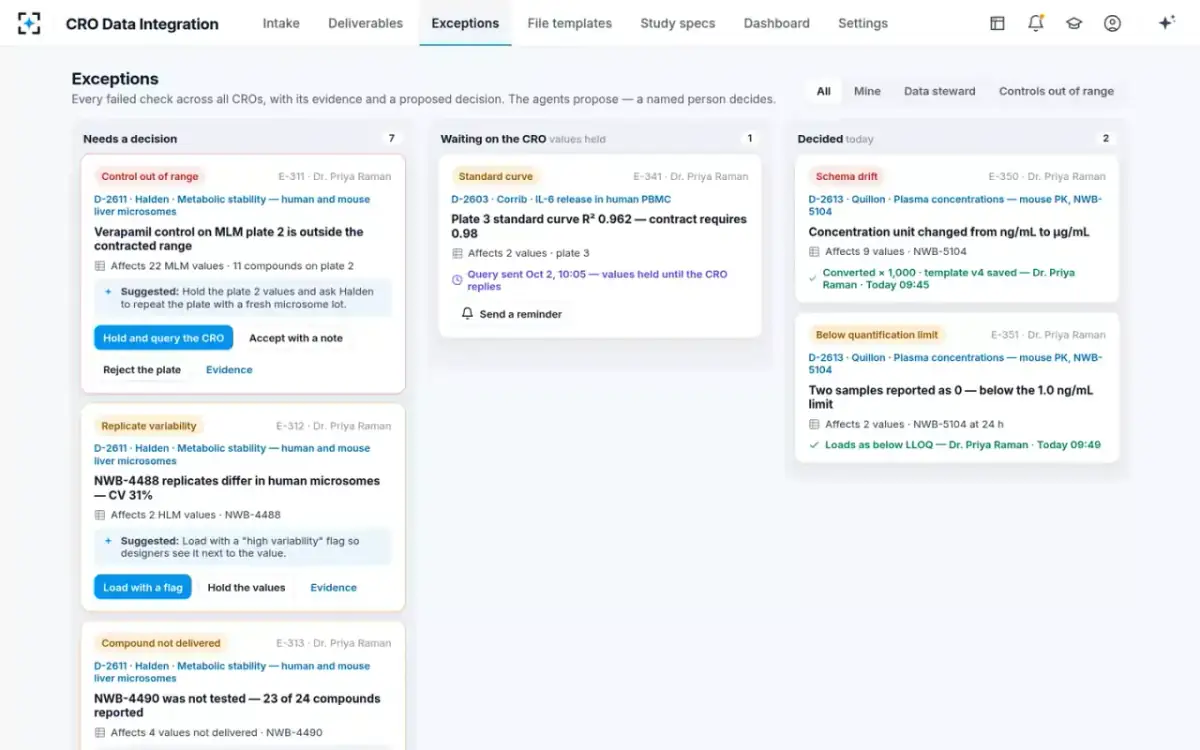Image resolution: width=1200 pixels, height=750 pixels.
Task: Open the File templates tab
Action: point(569,23)
